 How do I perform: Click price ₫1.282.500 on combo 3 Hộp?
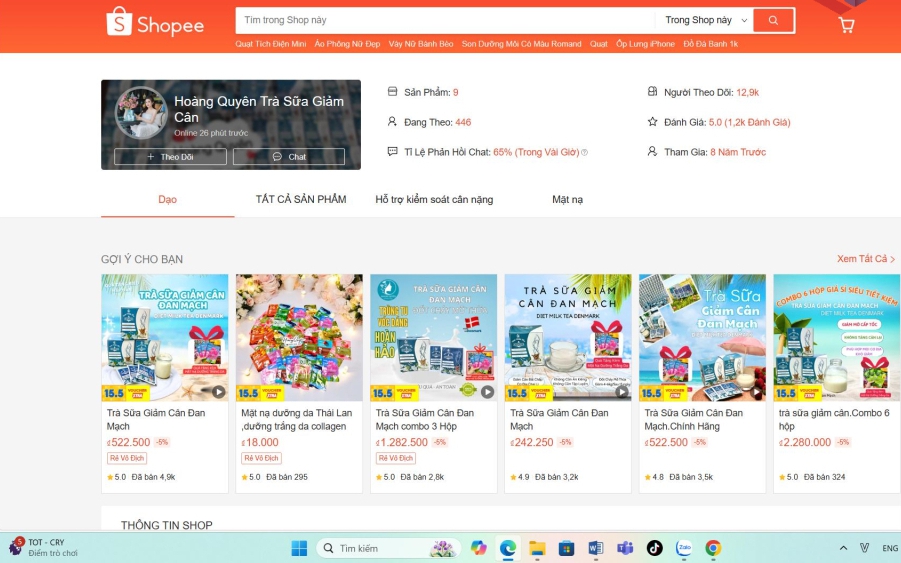pyautogui.click(x=402, y=442)
